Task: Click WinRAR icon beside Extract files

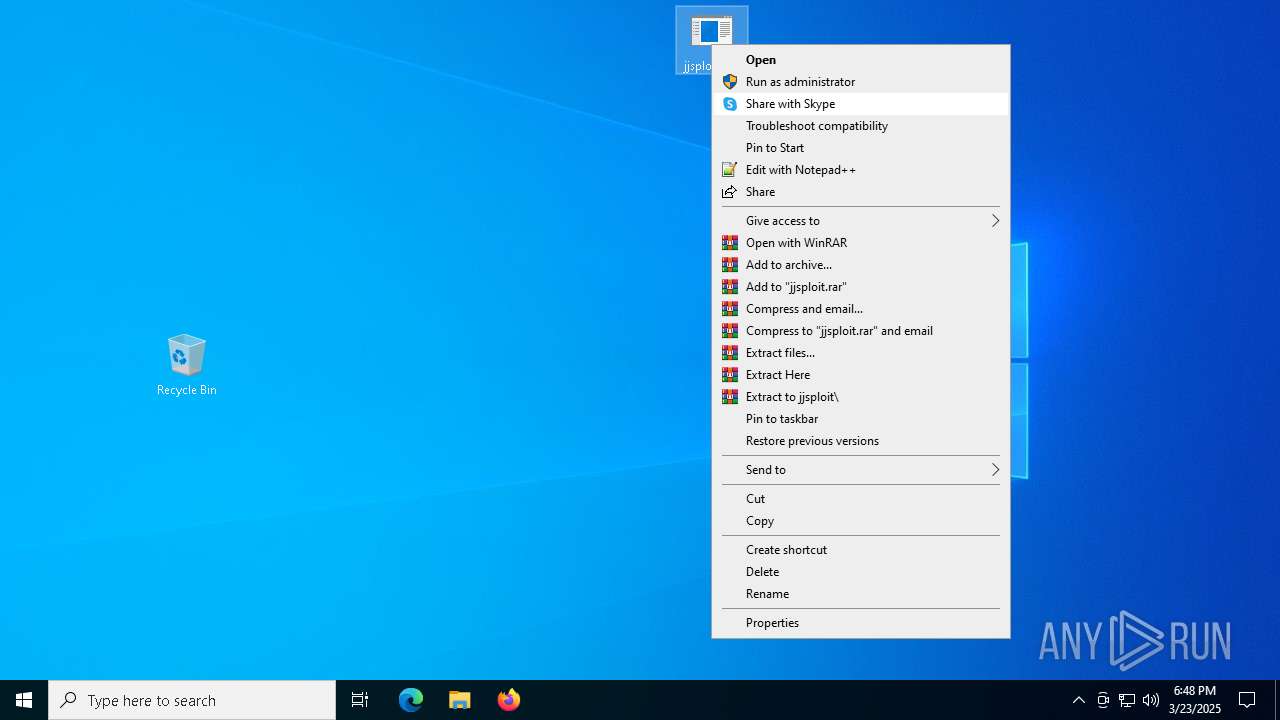Action: [730, 353]
